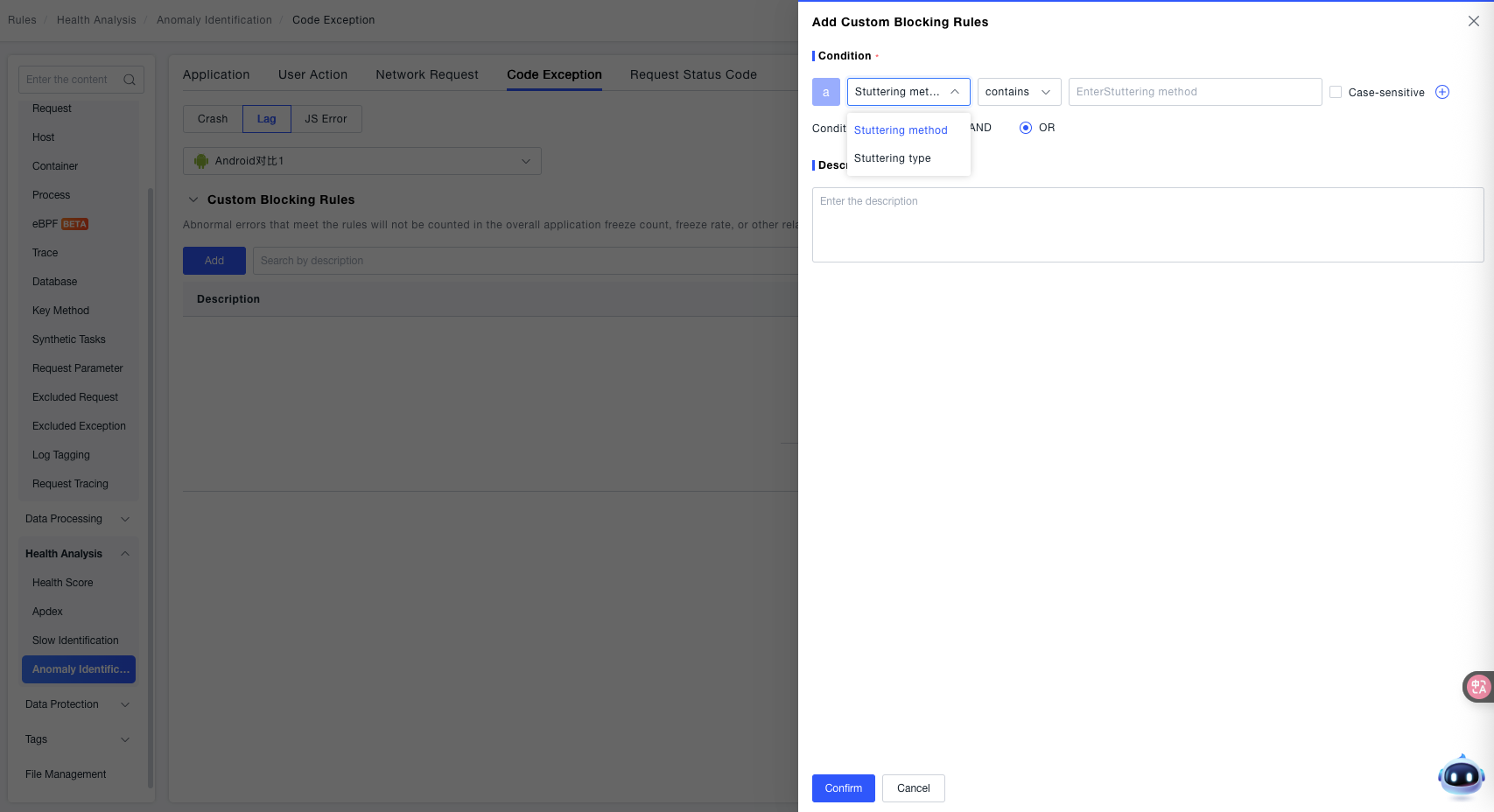Select 'Stuttering method' option in dropdown
Image resolution: width=1494 pixels, height=812 pixels.
(901, 130)
